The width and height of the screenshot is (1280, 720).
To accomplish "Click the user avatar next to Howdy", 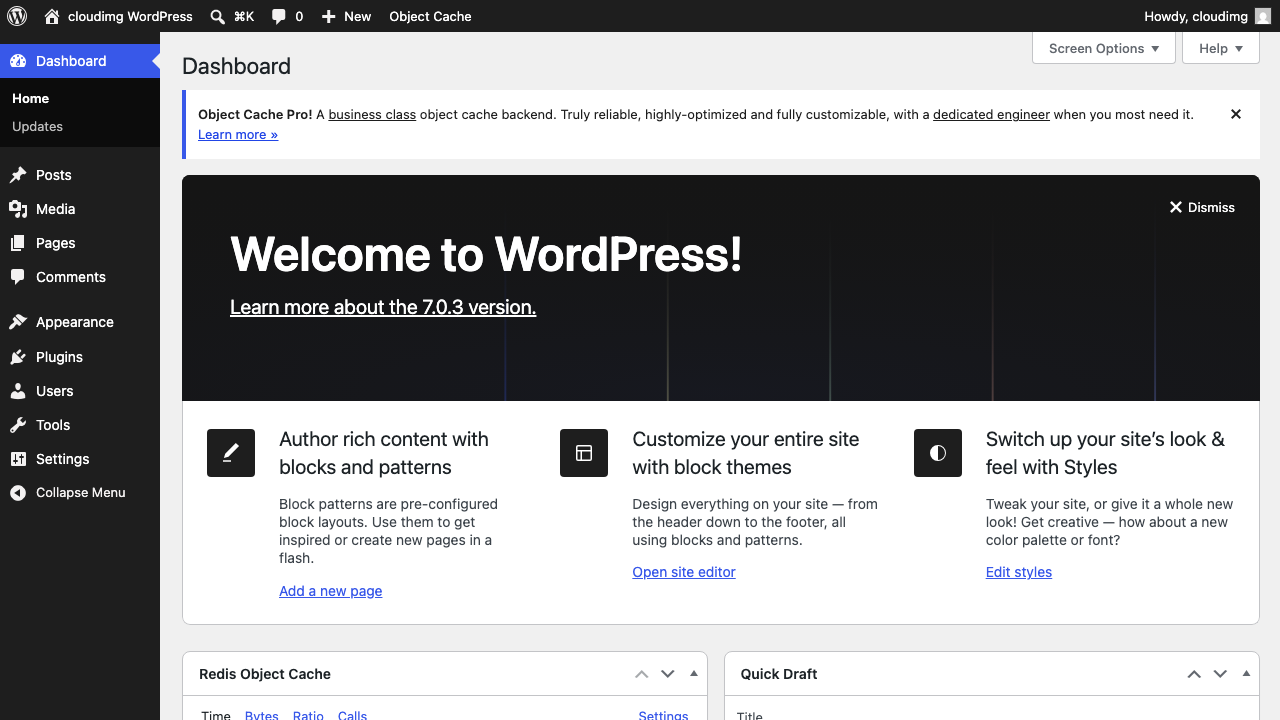I will [1263, 16].
